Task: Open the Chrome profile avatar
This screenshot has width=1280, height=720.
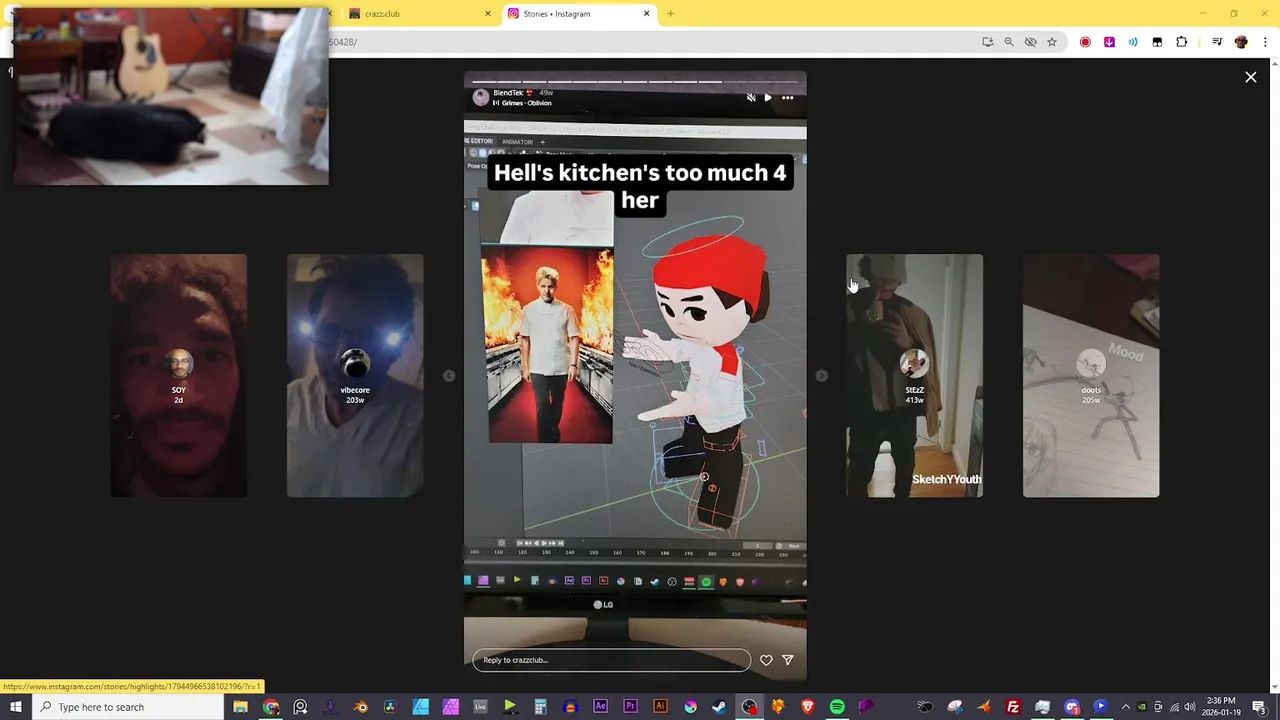Action: pos(1241,42)
